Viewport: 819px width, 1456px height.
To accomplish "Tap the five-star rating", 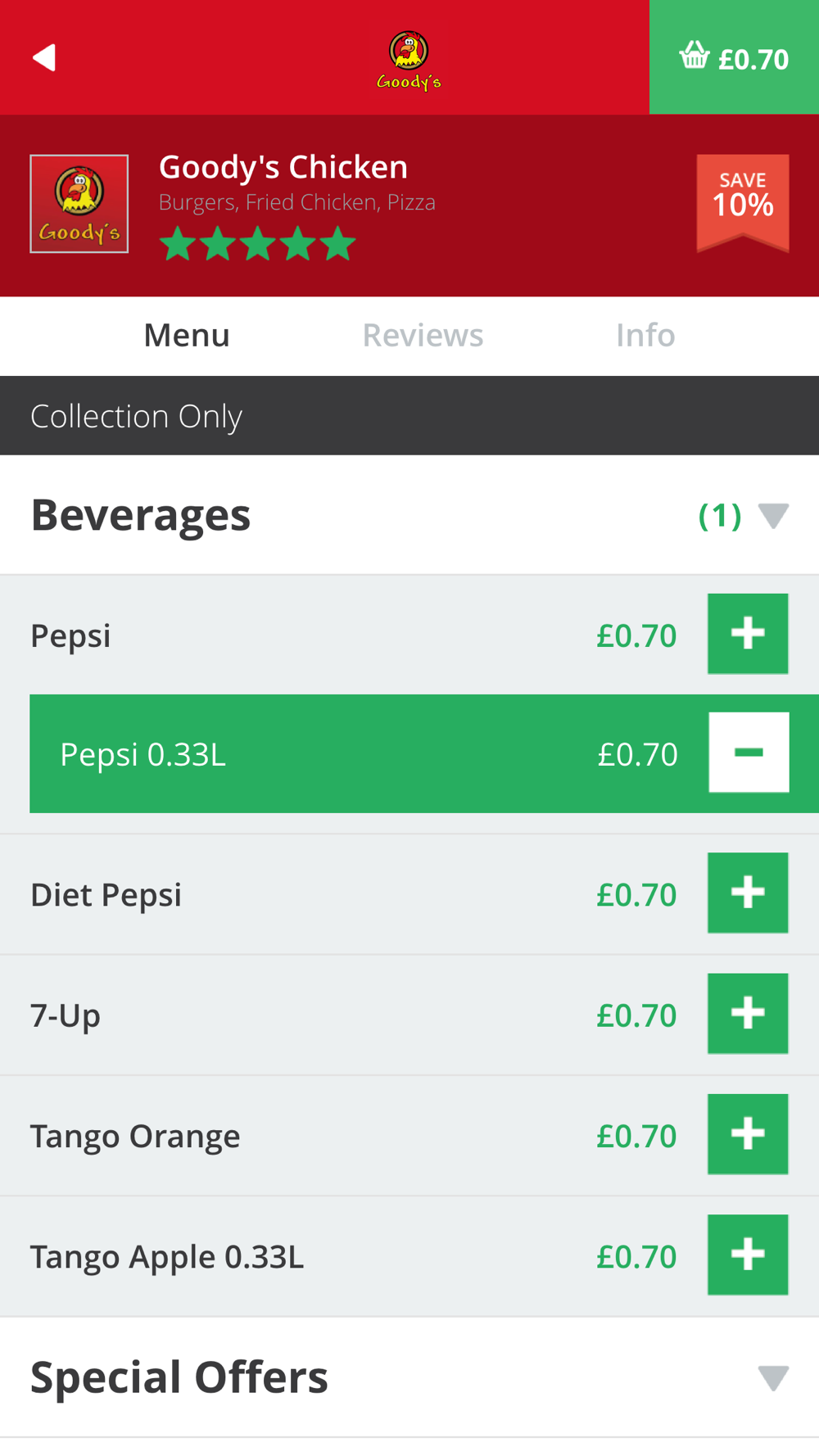I will point(257,244).
